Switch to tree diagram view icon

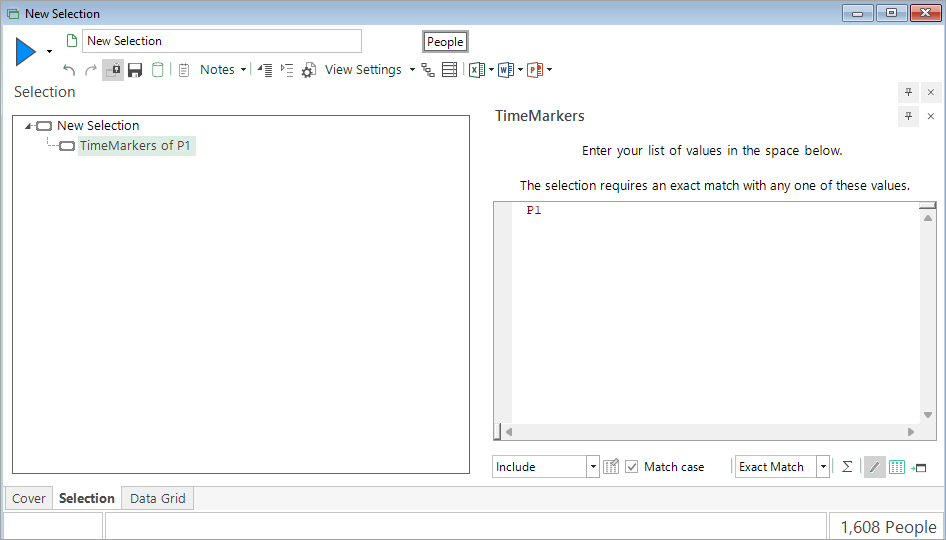click(428, 70)
